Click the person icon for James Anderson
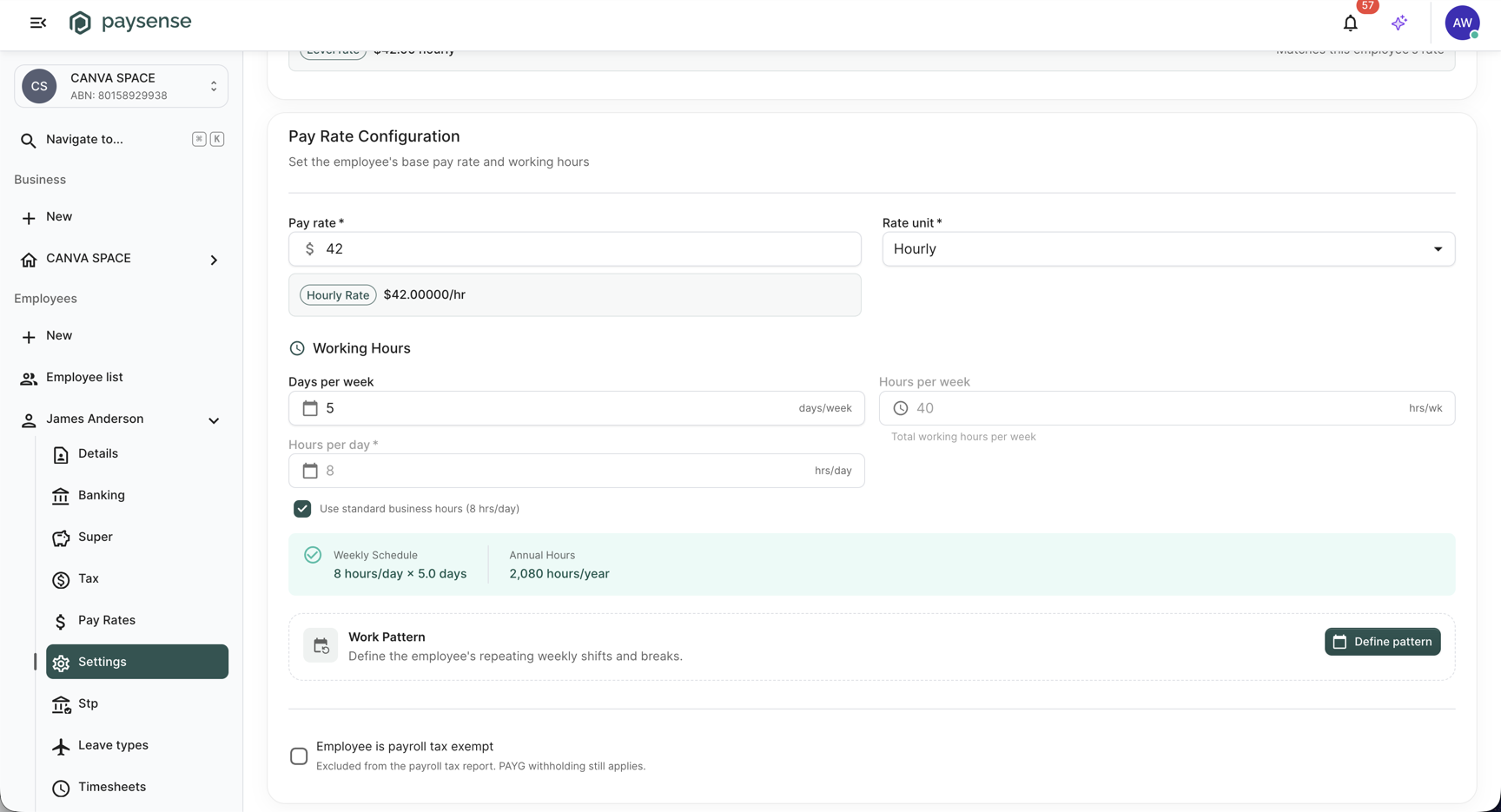 click(29, 420)
